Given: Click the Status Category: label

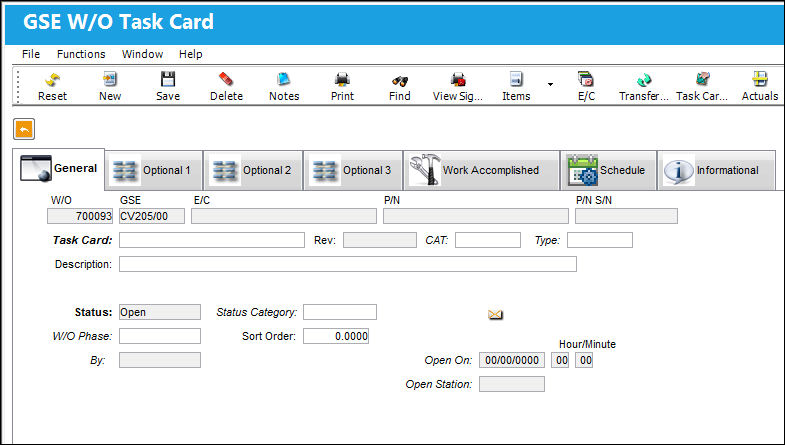Looking at the screenshot, I should tap(257, 312).
